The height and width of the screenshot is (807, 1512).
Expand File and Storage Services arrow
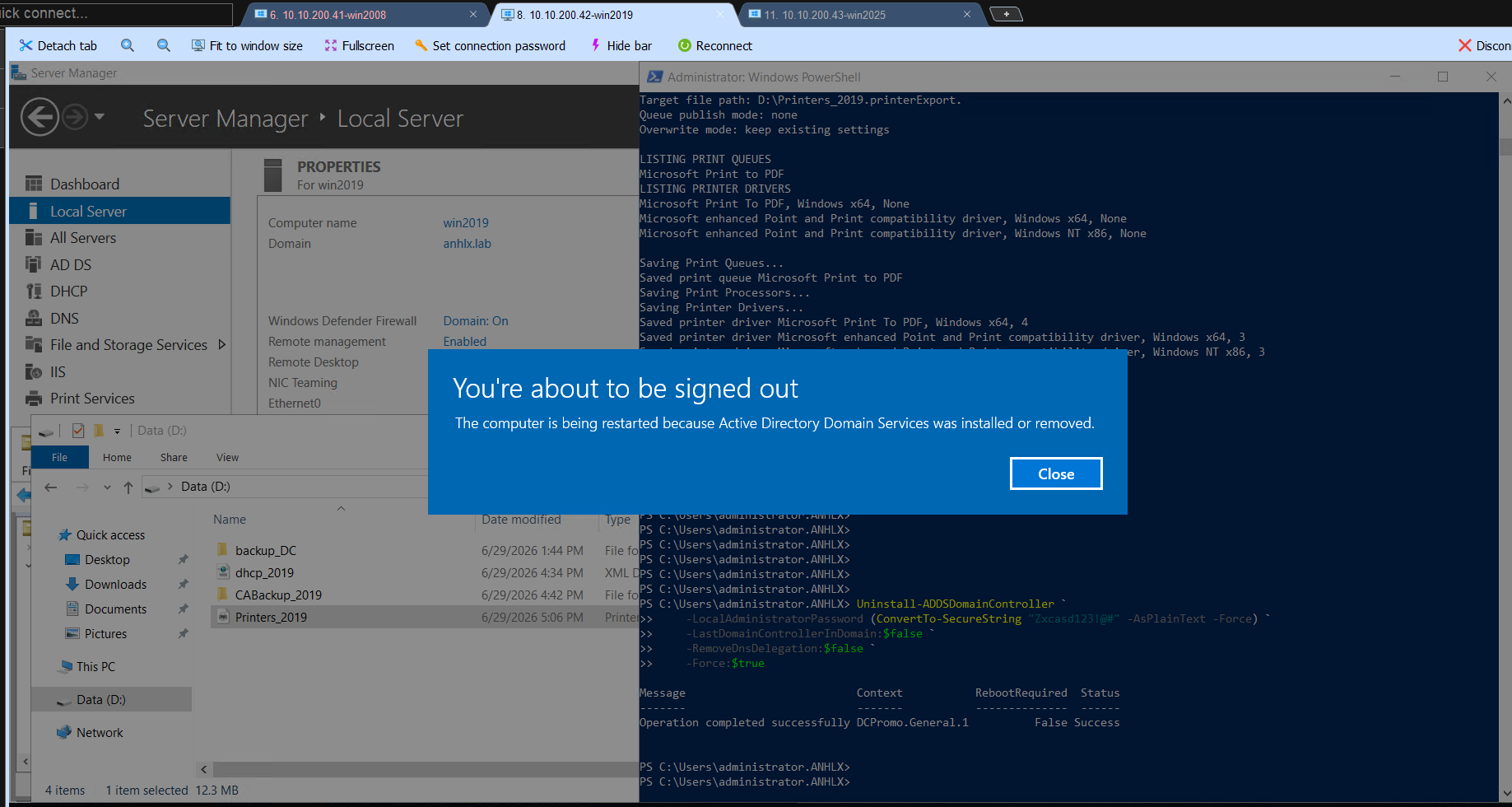tap(221, 345)
